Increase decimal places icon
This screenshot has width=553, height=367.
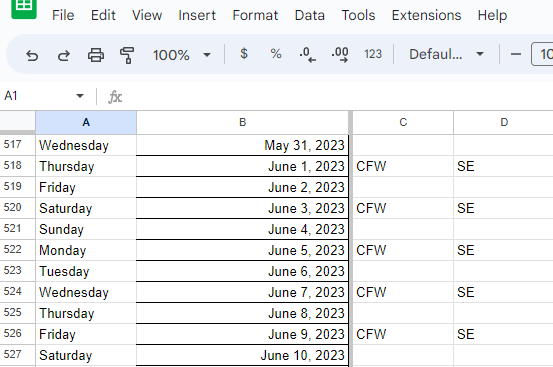pyautogui.click(x=340, y=55)
